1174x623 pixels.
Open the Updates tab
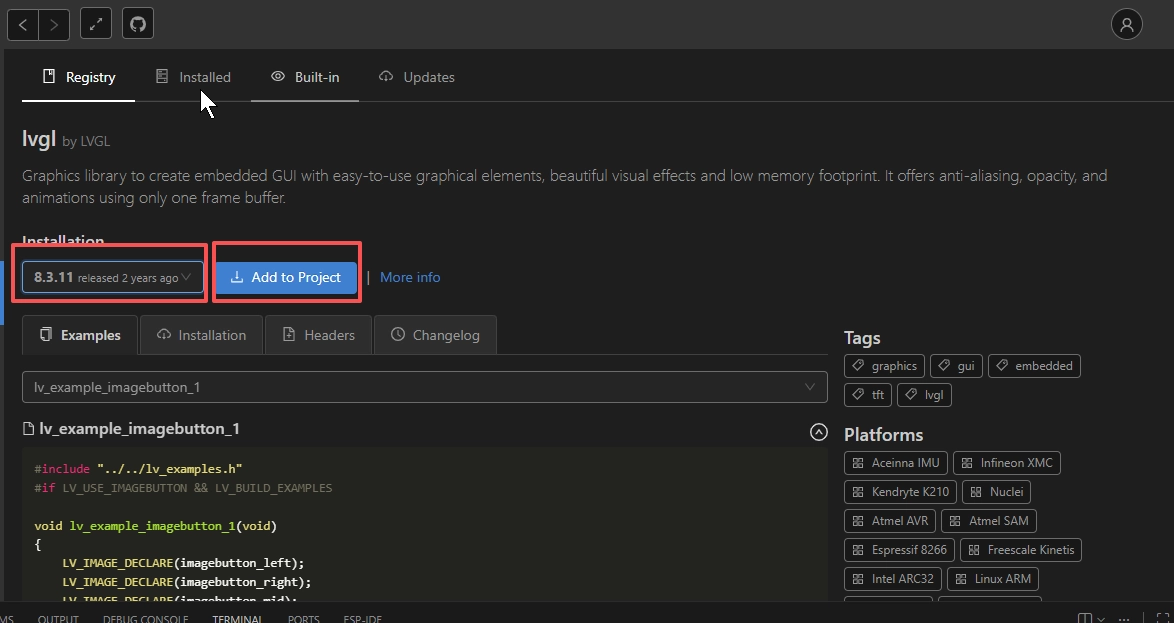click(417, 77)
